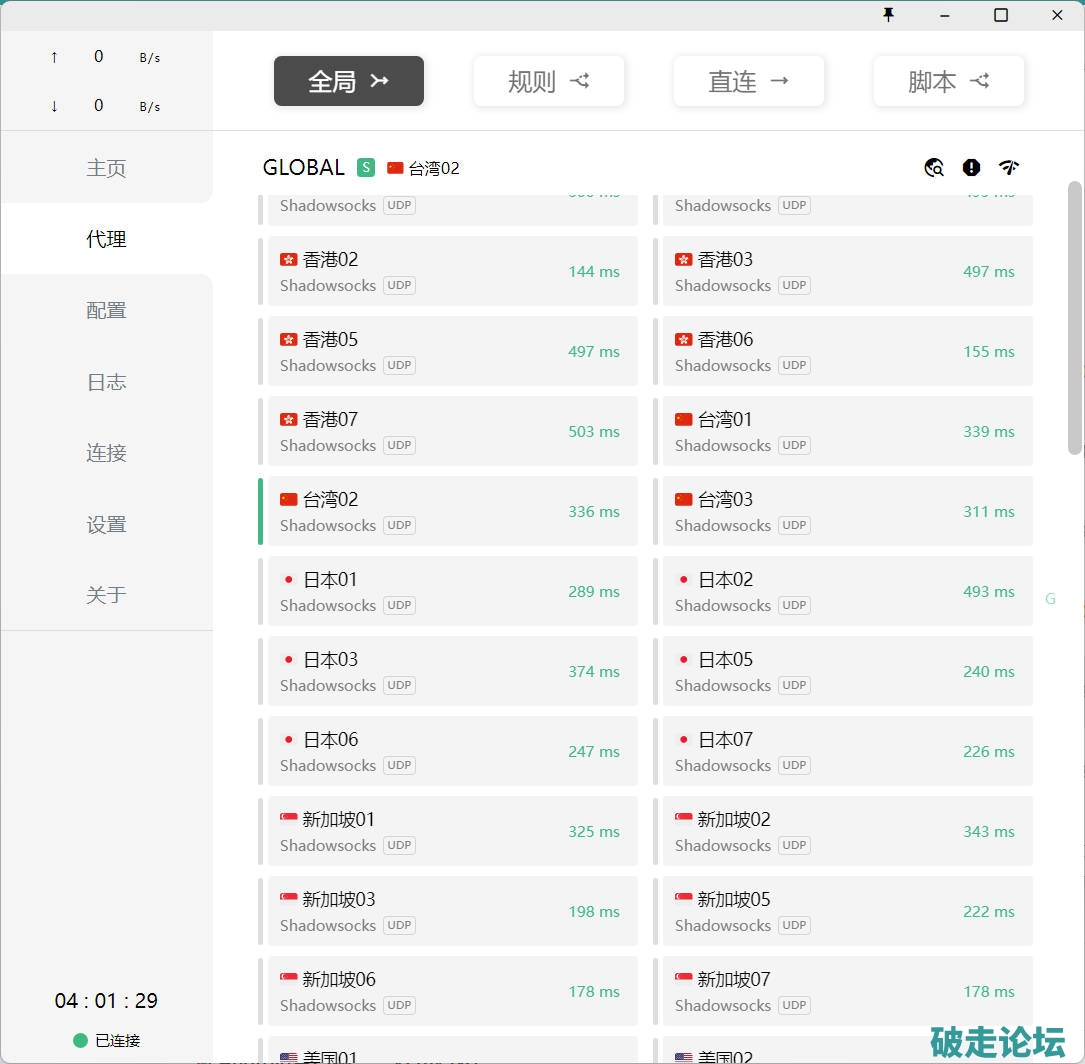The width and height of the screenshot is (1085, 1064).
Task: Select the 香港06 proxy node
Action: (x=847, y=351)
